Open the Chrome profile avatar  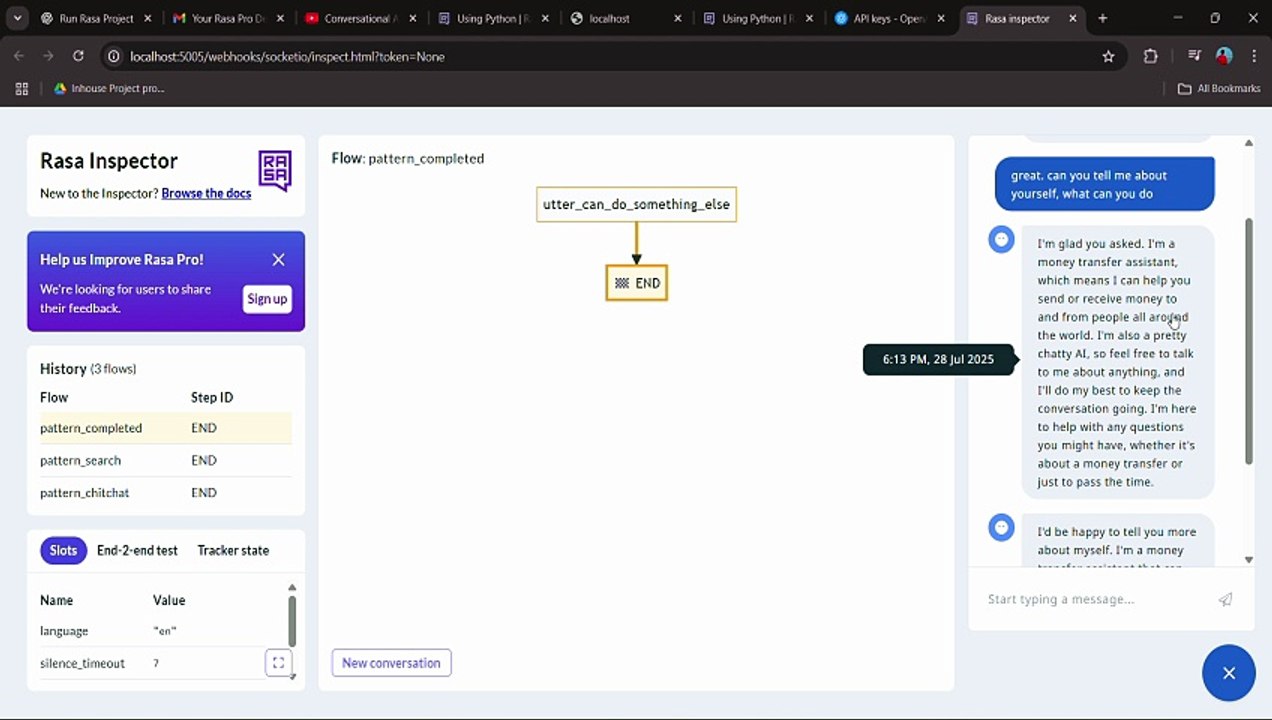click(x=1224, y=56)
